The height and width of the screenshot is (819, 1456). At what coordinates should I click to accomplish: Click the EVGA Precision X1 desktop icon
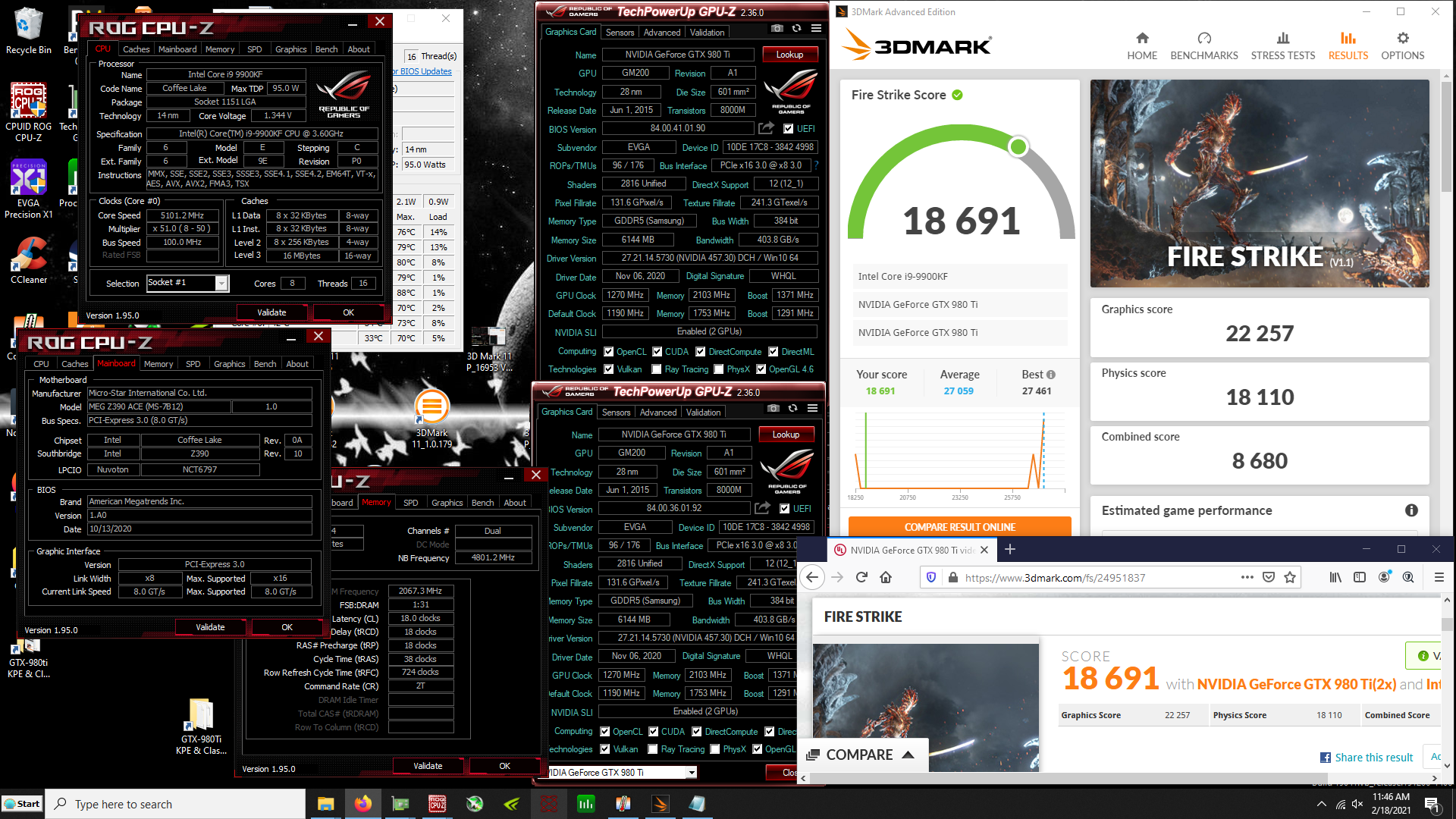coord(29,190)
